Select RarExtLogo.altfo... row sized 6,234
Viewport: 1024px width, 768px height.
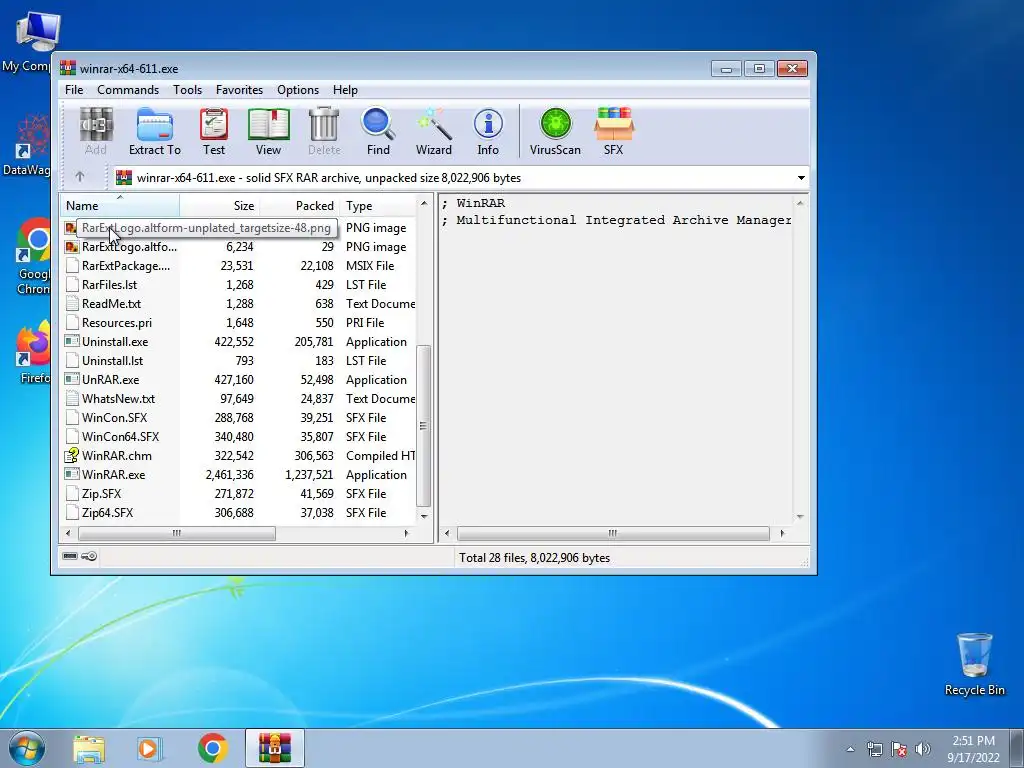tap(239, 247)
